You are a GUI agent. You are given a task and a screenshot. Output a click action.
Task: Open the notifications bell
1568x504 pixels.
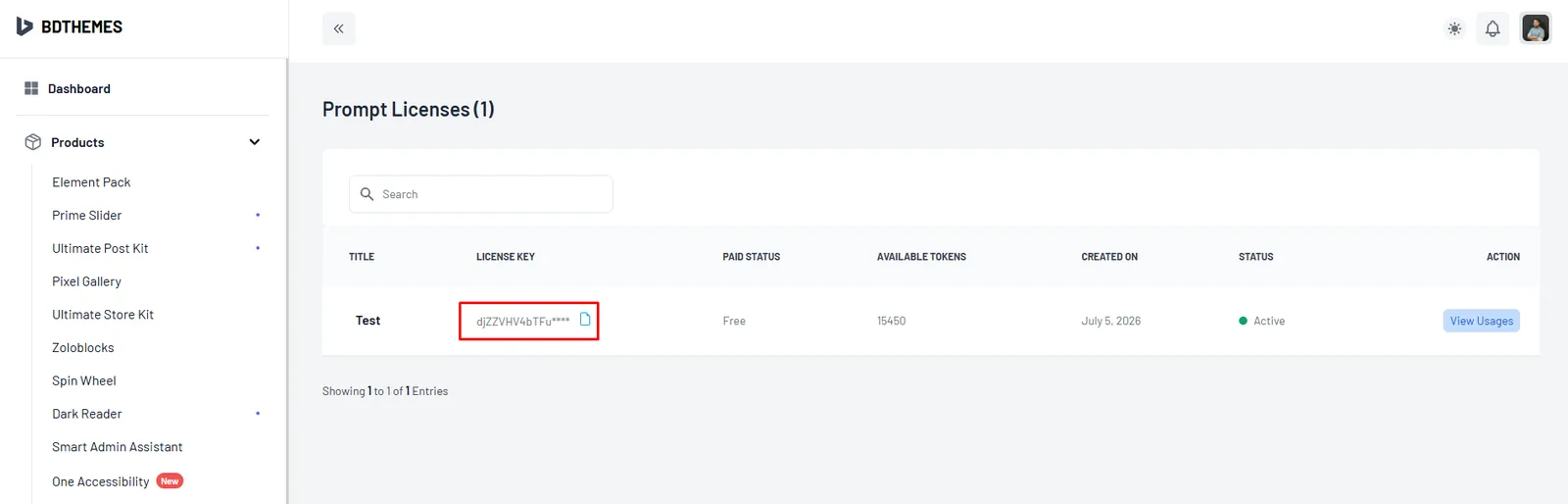pyautogui.click(x=1493, y=28)
